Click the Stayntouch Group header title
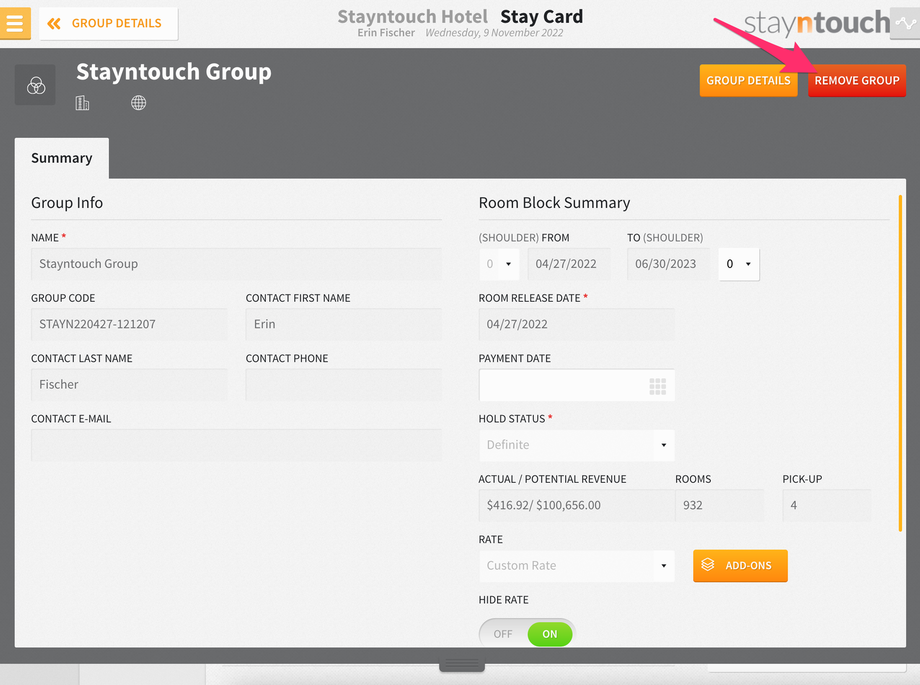The image size is (920, 685). (x=174, y=72)
